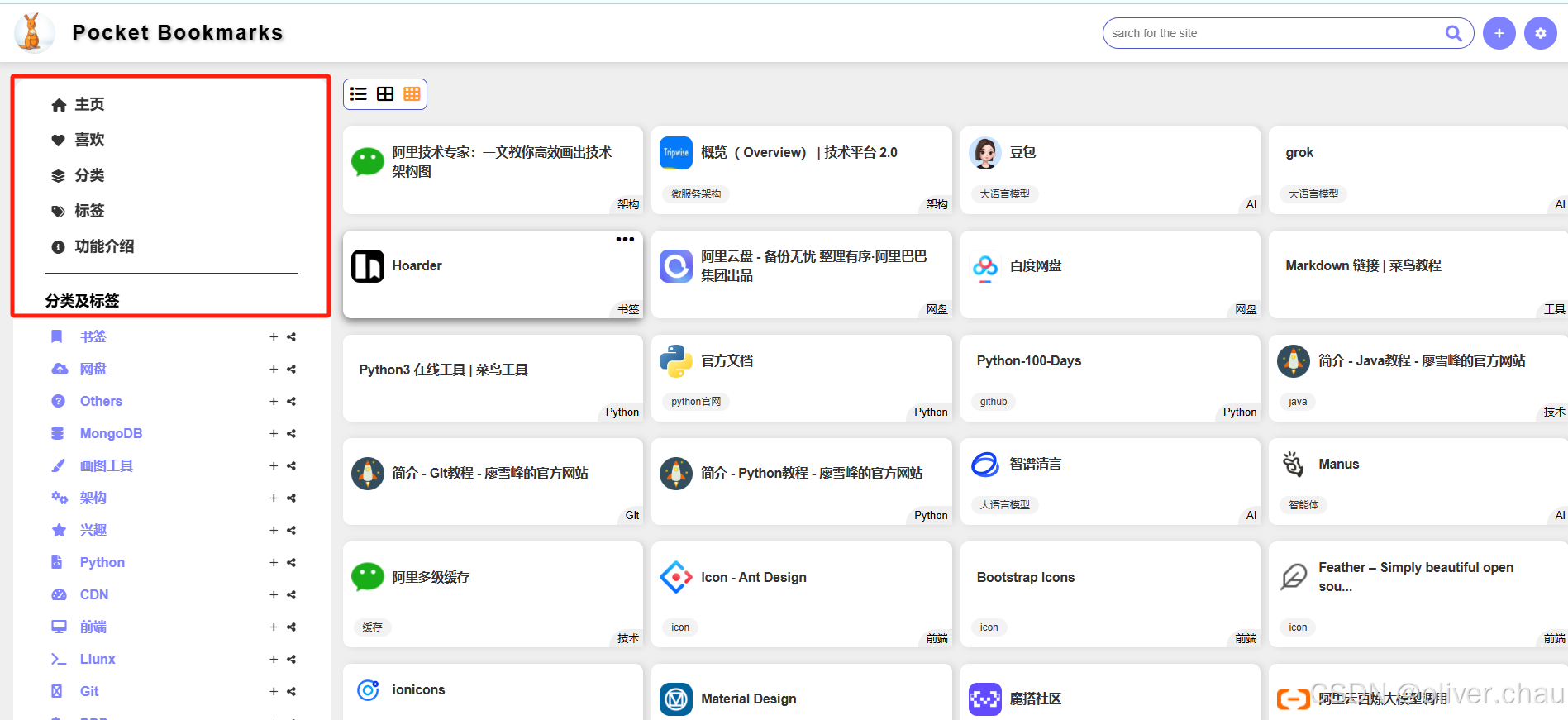The image size is (1568, 720).
Task: Select the 网盘 category
Action: (93, 369)
